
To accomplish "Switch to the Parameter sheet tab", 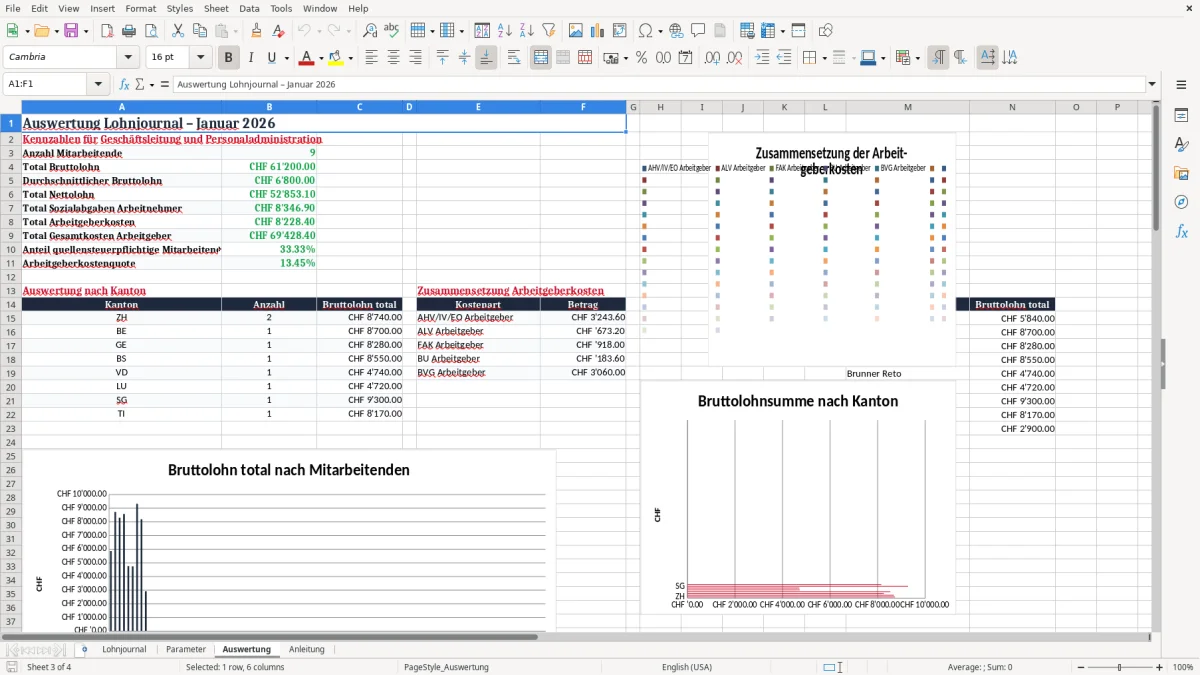I will 186,649.
